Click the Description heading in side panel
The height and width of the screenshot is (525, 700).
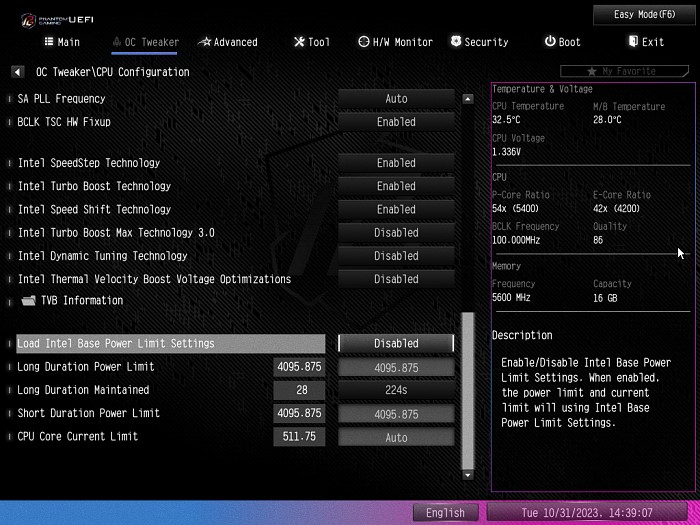tap(522, 335)
